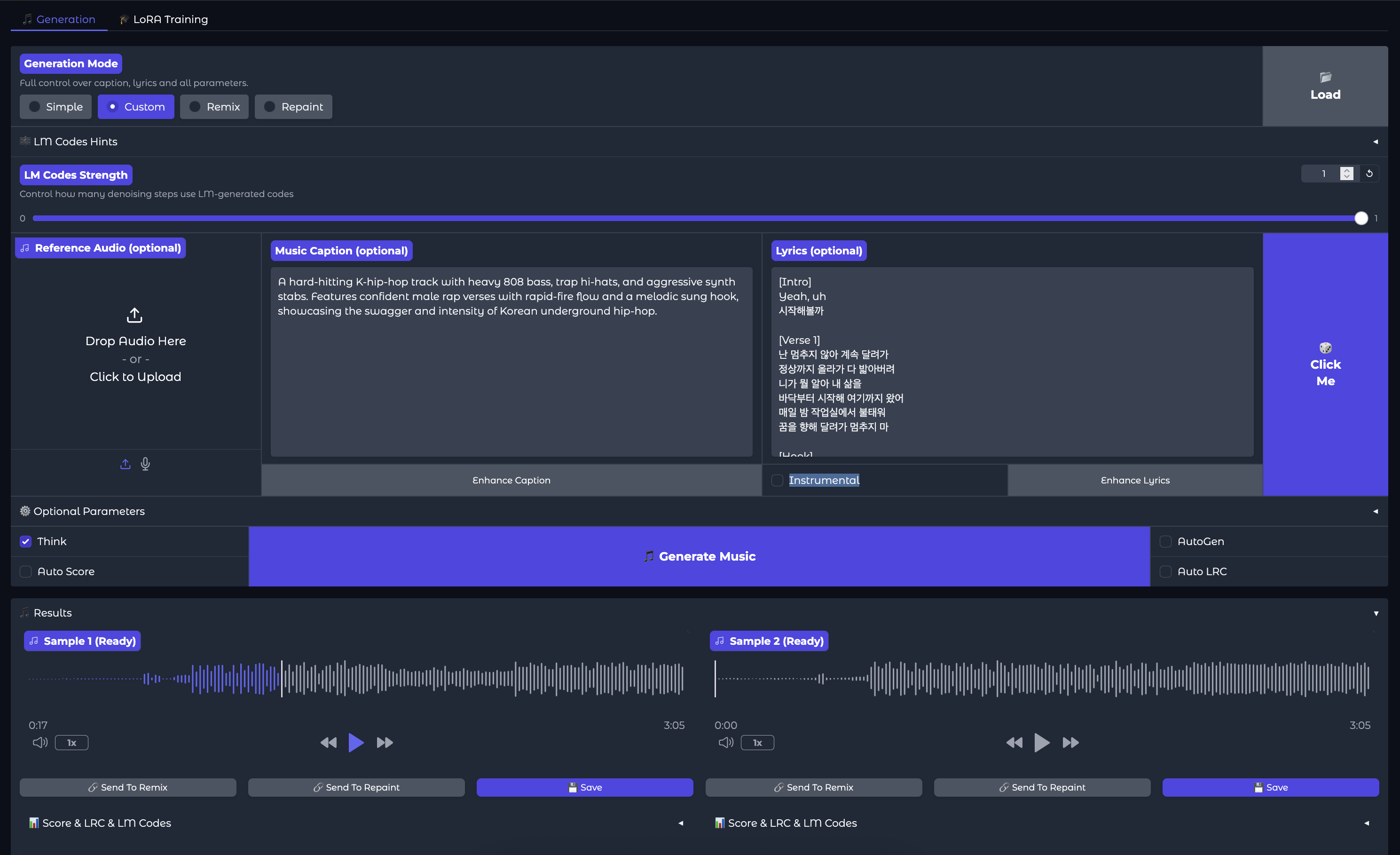Uncheck the Think checkbox
This screenshot has width=1400, height=855.
(x=25, y=541)
